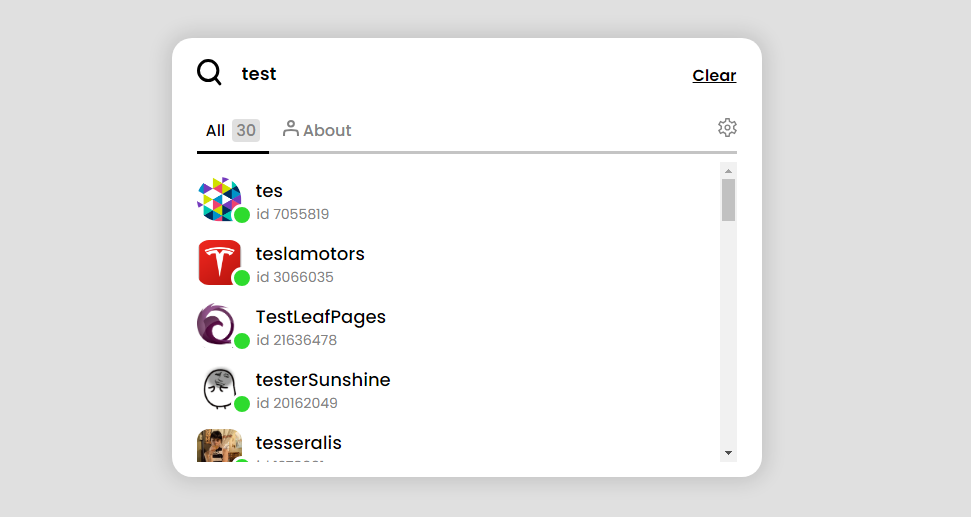Click the scrollbar up arrow
Viewport: 971px width, 517px height.
point(729,171)
